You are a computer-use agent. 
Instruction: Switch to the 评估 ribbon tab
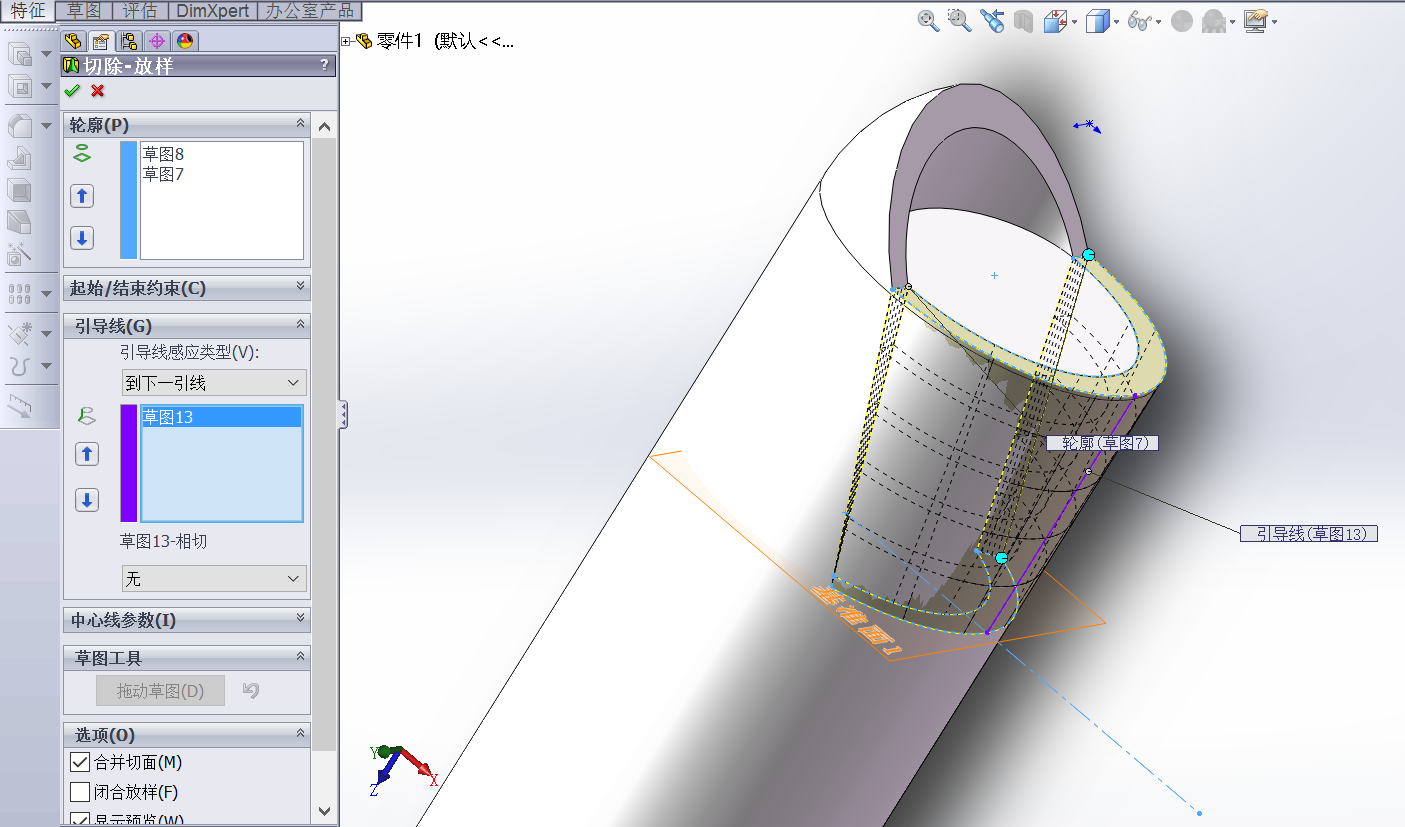[140, 11]
